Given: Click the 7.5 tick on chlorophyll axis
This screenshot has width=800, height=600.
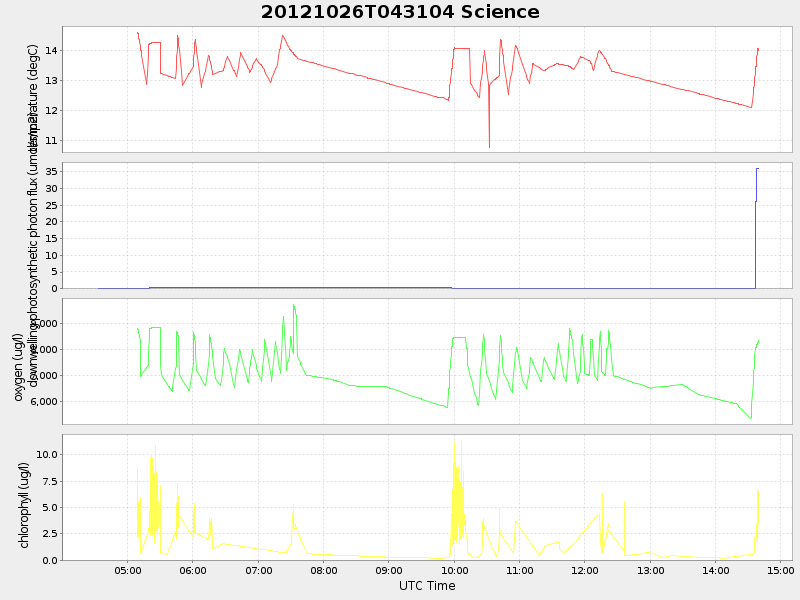Looking at the screenshot, I should click(x=49, y=481).
